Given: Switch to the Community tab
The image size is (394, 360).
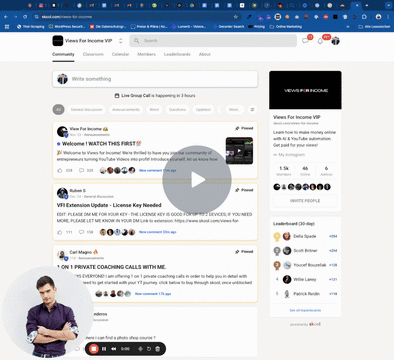Looking at the screenshot, I should [x=63, y=54].
